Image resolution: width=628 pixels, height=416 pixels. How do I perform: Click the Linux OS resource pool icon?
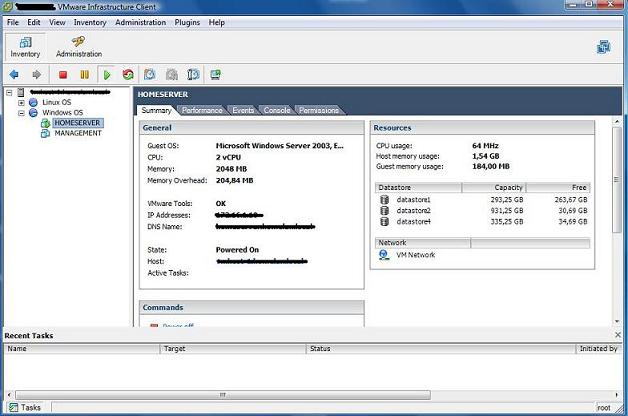pyautogui.click(x=33, y=102)
